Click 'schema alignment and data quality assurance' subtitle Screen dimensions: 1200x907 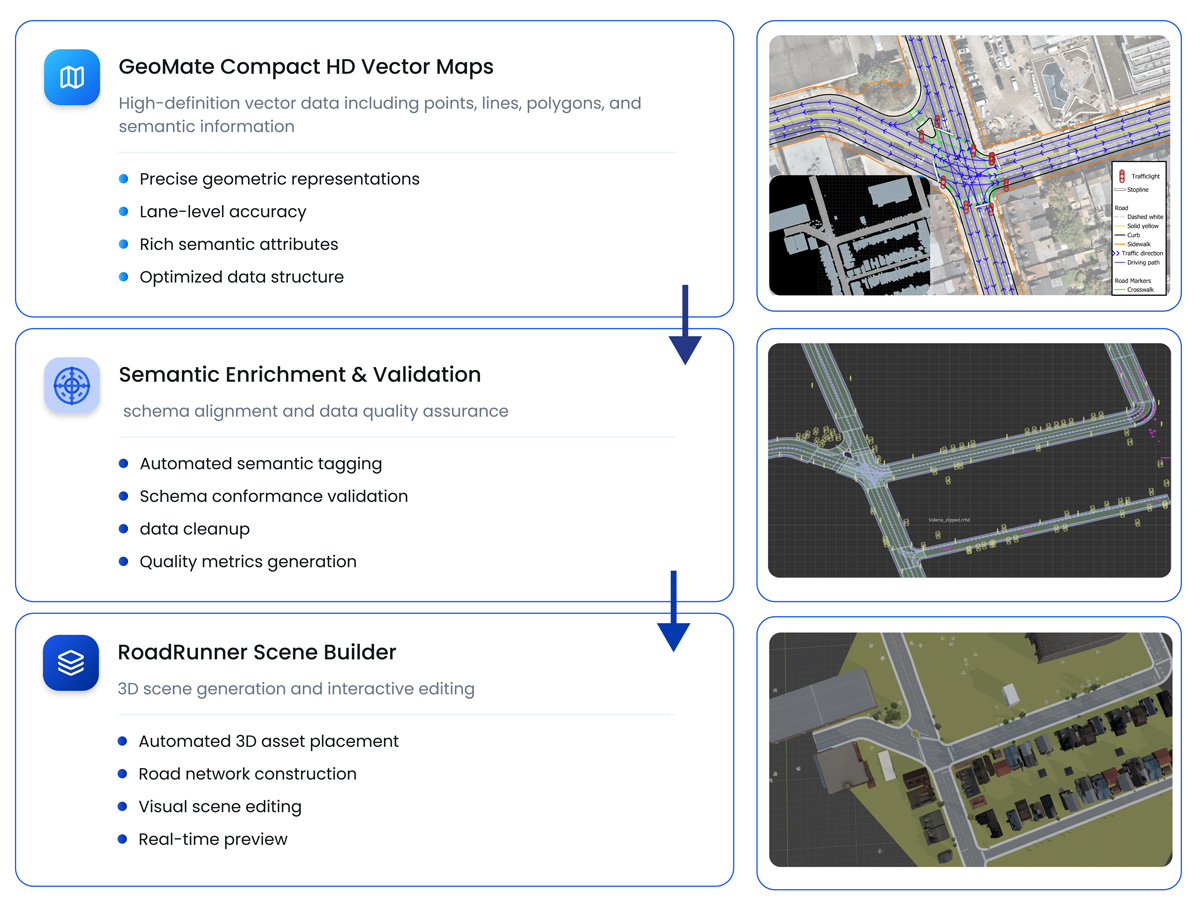[316, 411]
